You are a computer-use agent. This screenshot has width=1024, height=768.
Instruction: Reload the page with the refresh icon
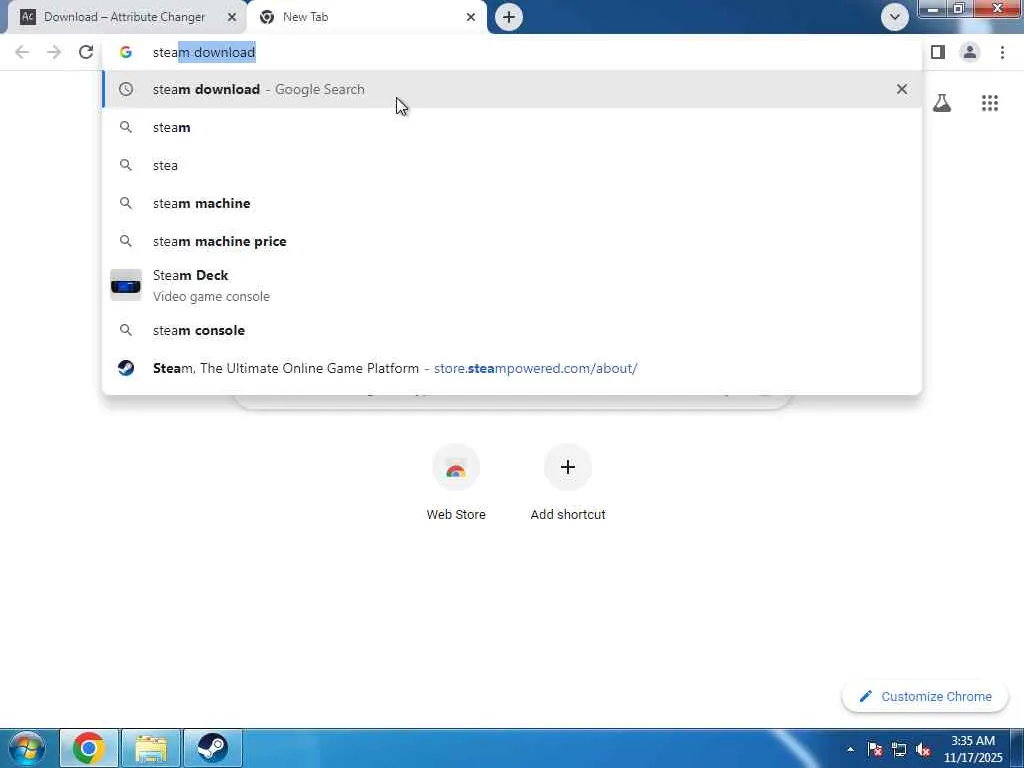[x=86, y=52]
